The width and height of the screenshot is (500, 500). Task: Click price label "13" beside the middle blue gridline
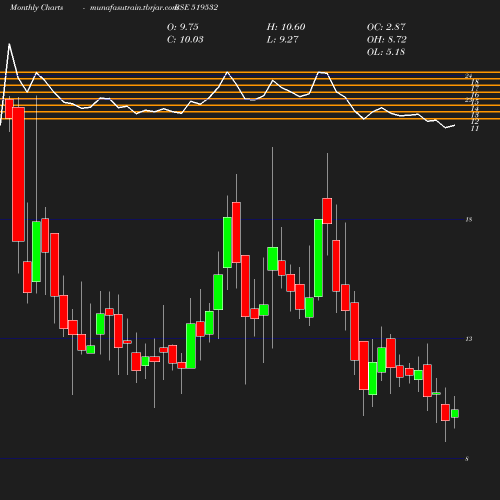(469, 339)
